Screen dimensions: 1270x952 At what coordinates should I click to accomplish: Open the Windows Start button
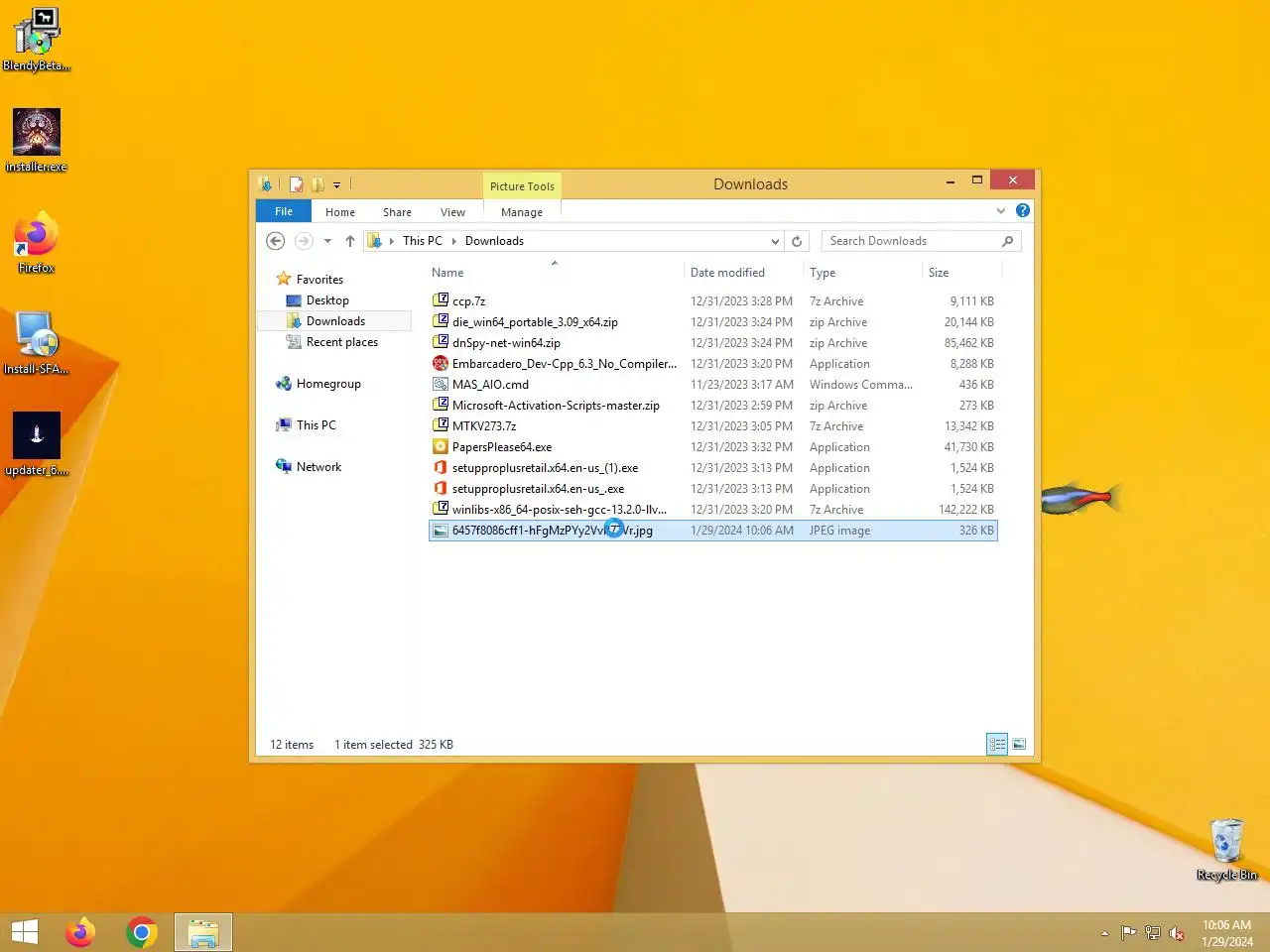click(x=25, y=932)
